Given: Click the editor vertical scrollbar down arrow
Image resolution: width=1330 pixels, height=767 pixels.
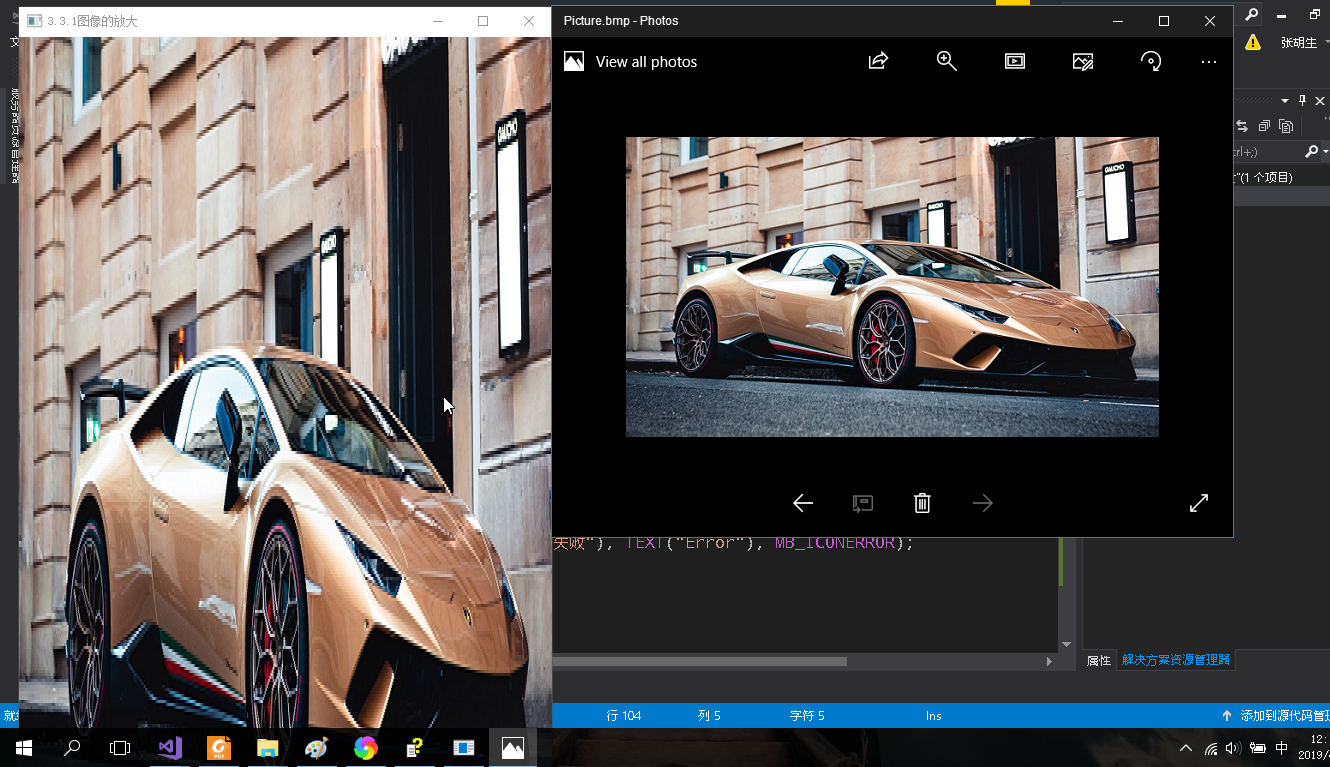Looking at the screenshot, I should point(1066,645).
